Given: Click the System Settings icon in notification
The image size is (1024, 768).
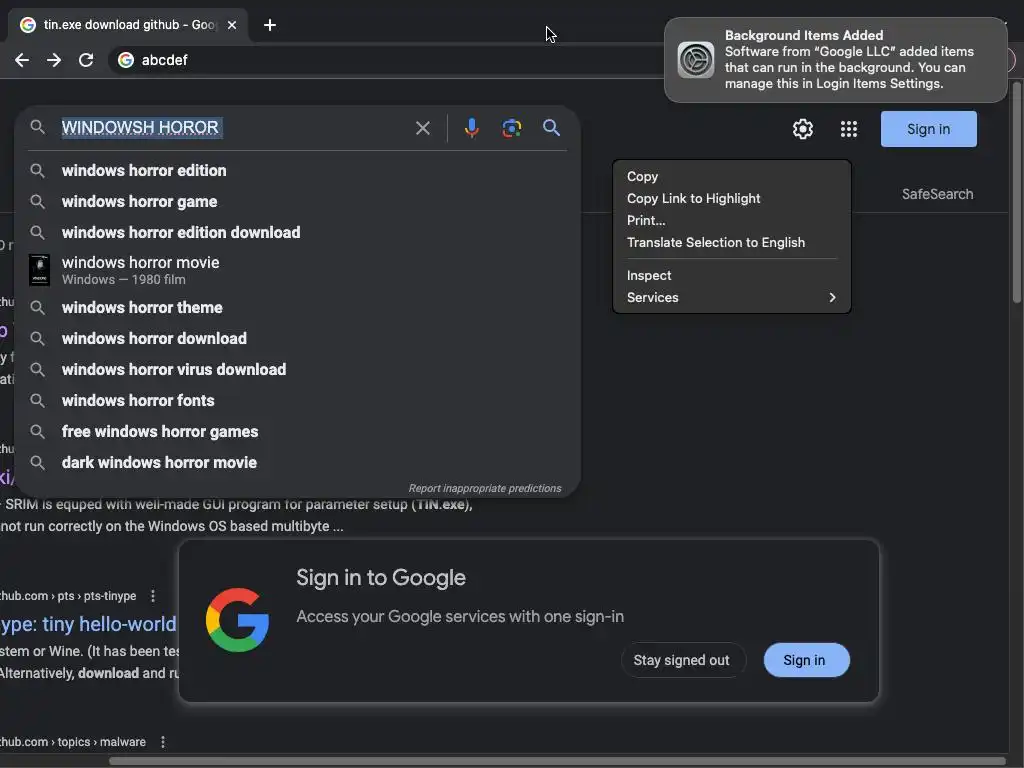Looking at the screenshot, I should click(x=696, y=60).
